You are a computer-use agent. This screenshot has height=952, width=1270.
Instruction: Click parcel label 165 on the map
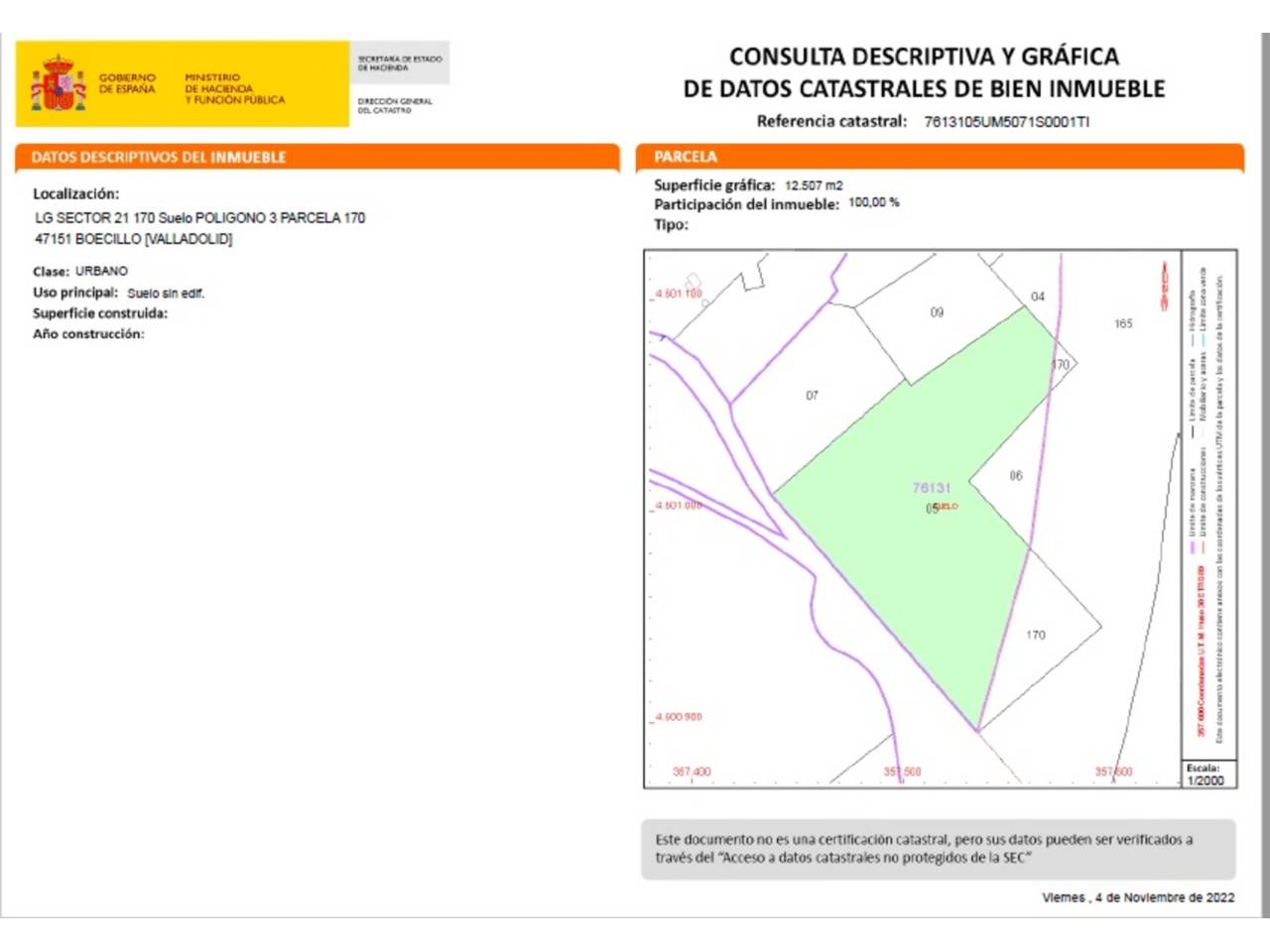[x=1123, y=324]
